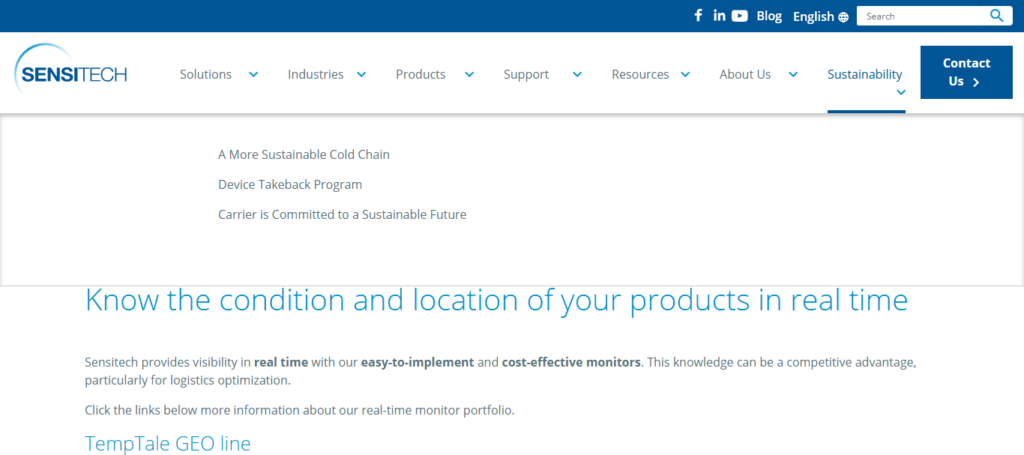Switch language via English selector
Viewport: 1024px width, 455px height.
click(x=814, y=17)
